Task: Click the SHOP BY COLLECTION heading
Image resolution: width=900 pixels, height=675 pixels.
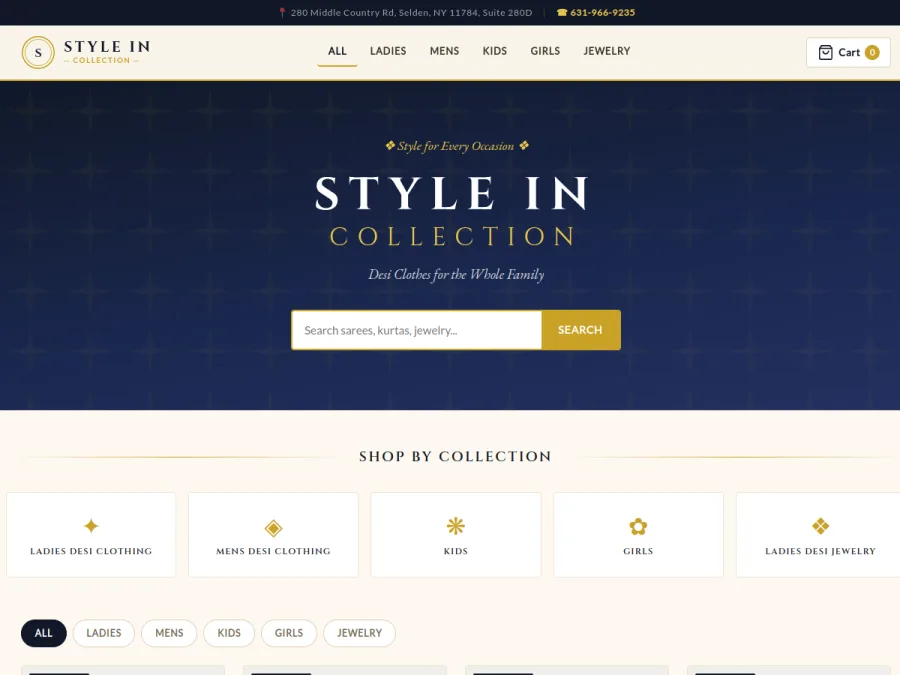Action: point(455,456)
